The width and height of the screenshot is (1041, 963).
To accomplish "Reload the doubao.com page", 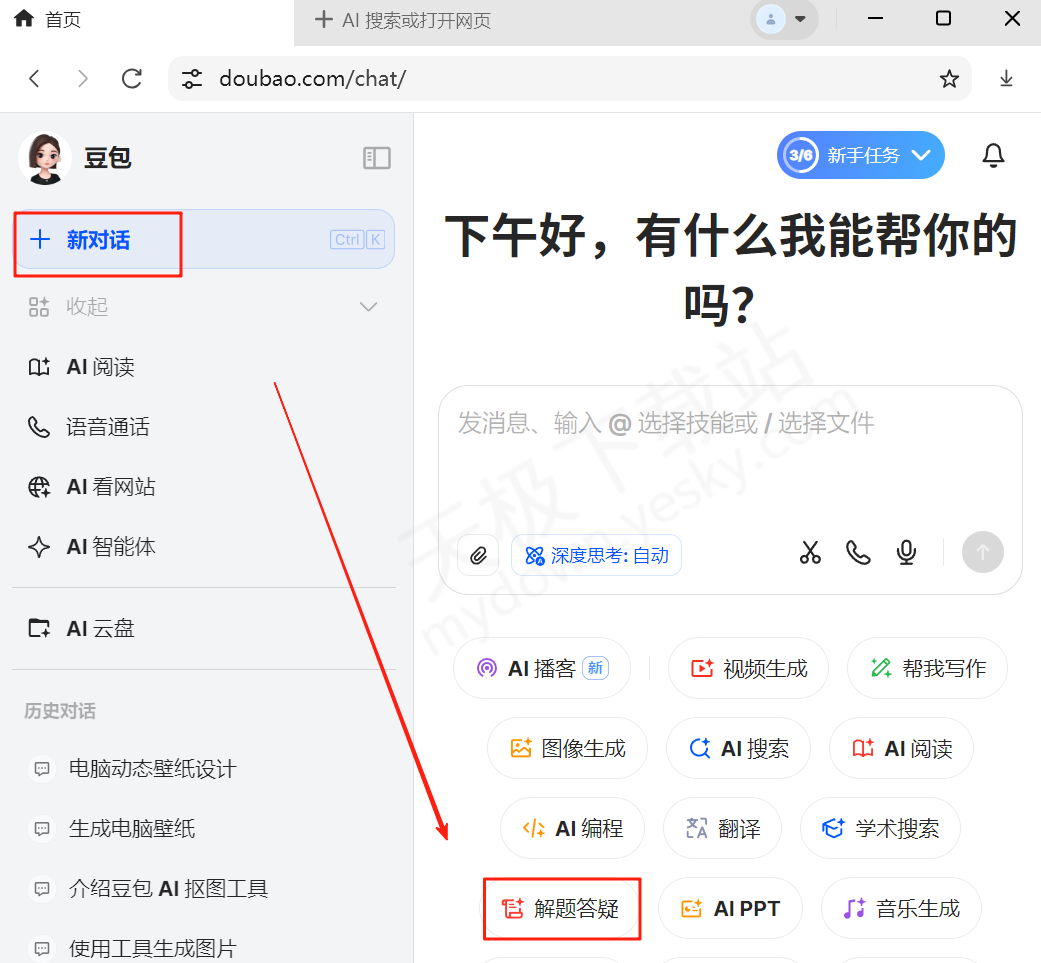I will 132,79.
